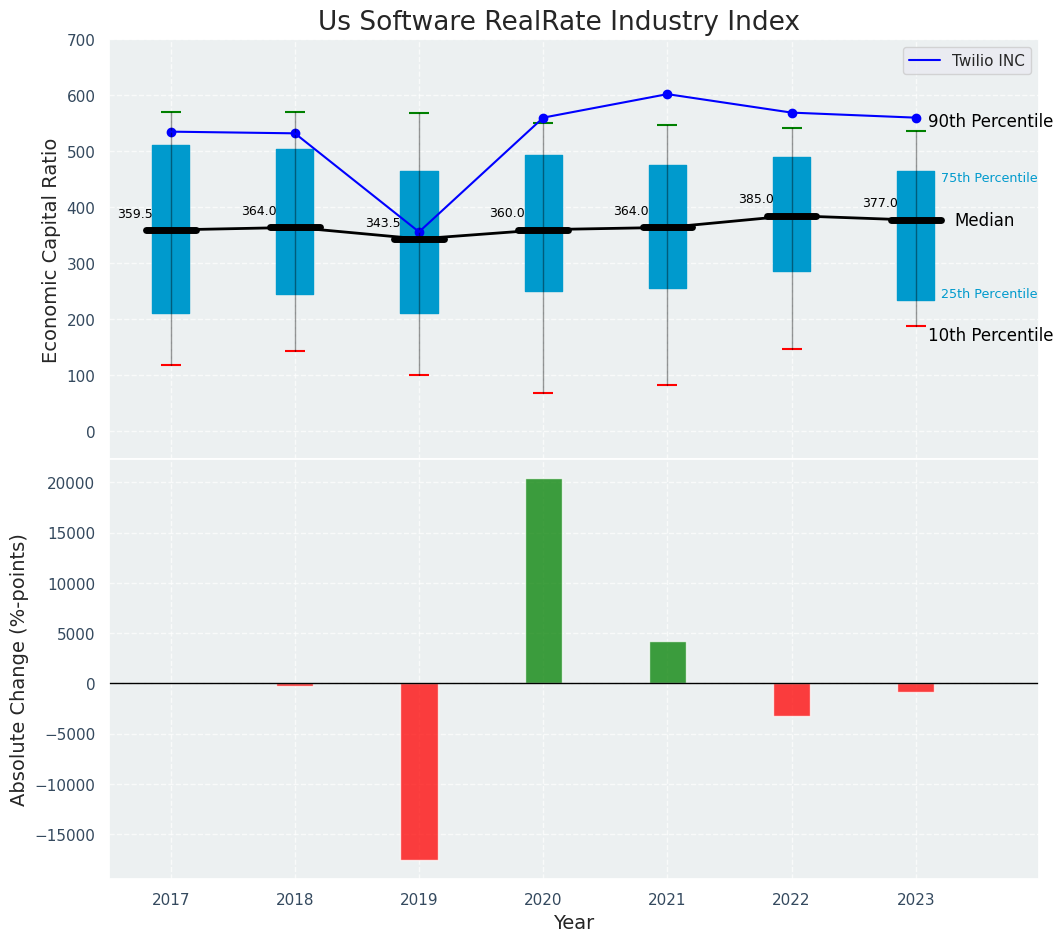The width and height of the screenshot is (1063, 942).
Task: Click the 90th Percentile annotation
Action: [x=989, y=122]
